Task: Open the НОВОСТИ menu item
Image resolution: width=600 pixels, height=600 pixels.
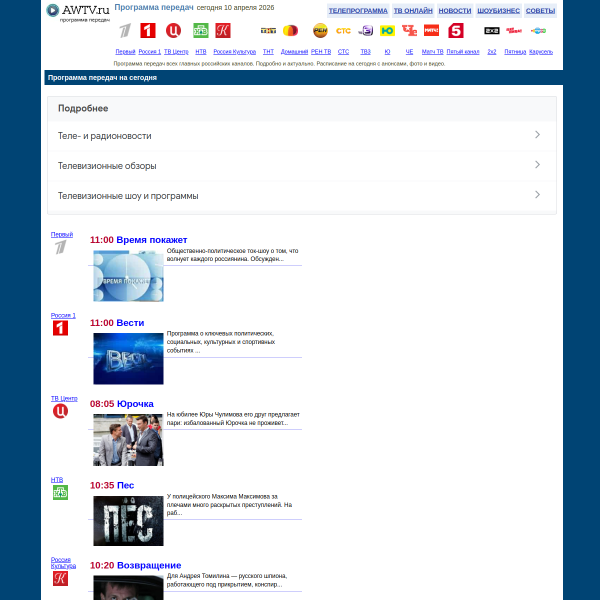Action: pyautogui.click(x=455, y=11)
